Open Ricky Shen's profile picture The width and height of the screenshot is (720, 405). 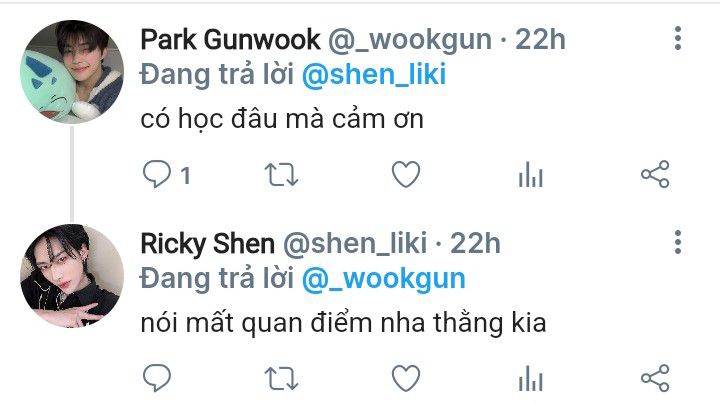[72, 276]
